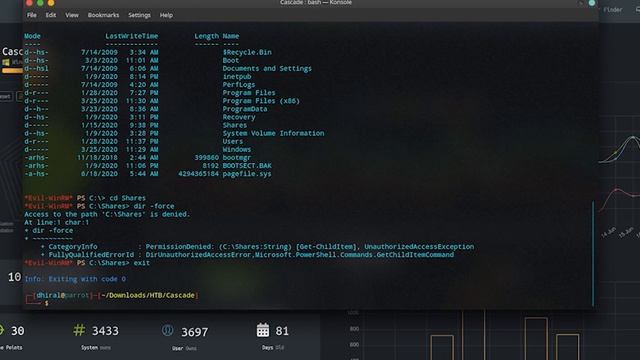Click the Finder label behind Konsole
The height and width of the screenshot is (360, 640).
pos(613,9)
